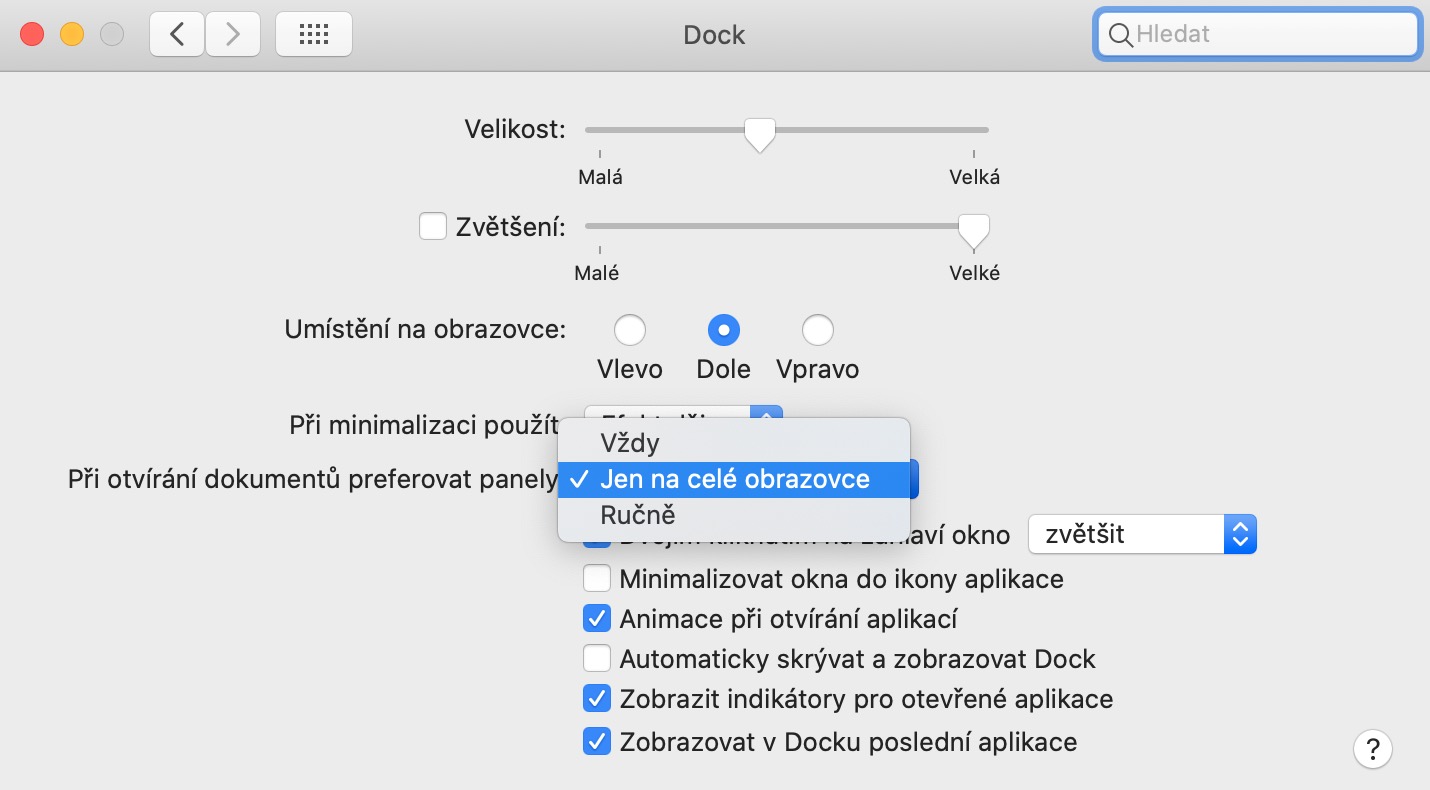Enable the Zvětšení checkbox
The height and width of the screenshot is (790, 1430).
point(433,227)
